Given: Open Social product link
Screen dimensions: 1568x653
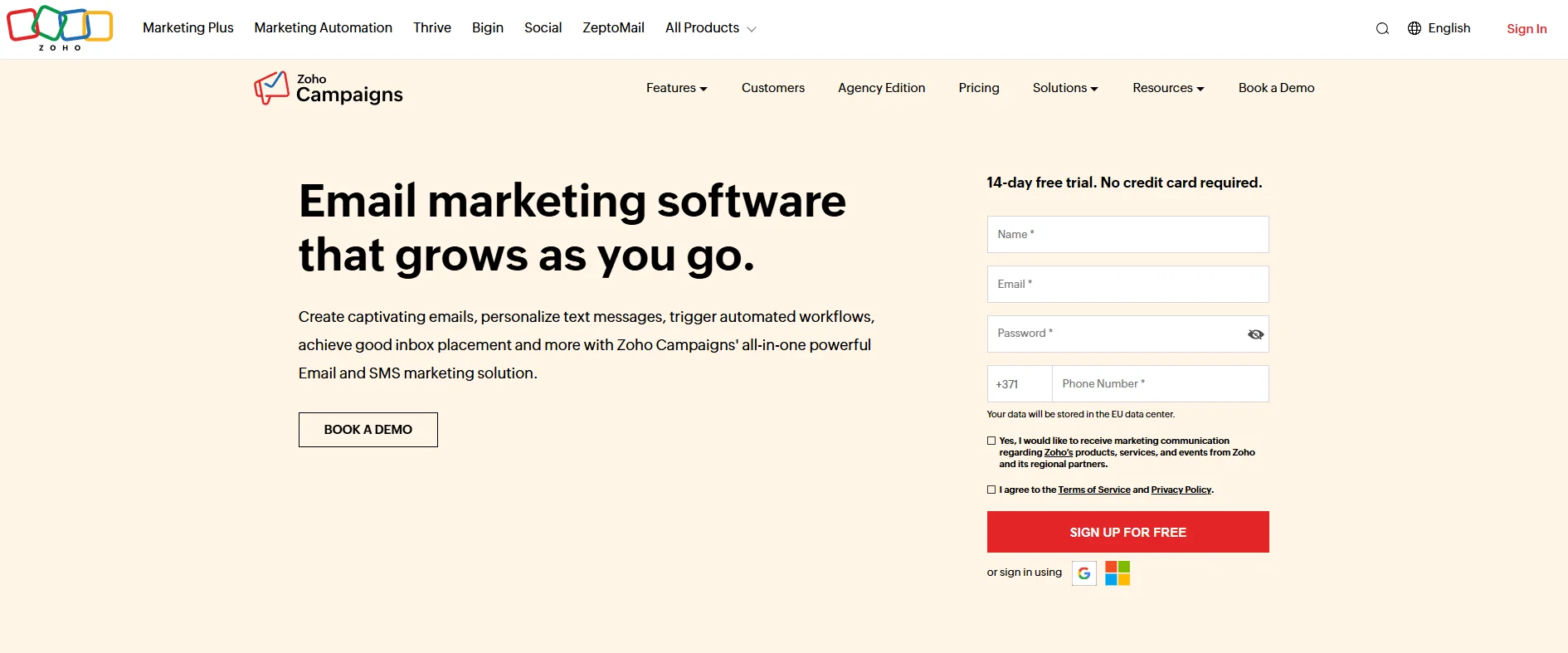Looking at the screenshot, I should click(x=543, y=28).
